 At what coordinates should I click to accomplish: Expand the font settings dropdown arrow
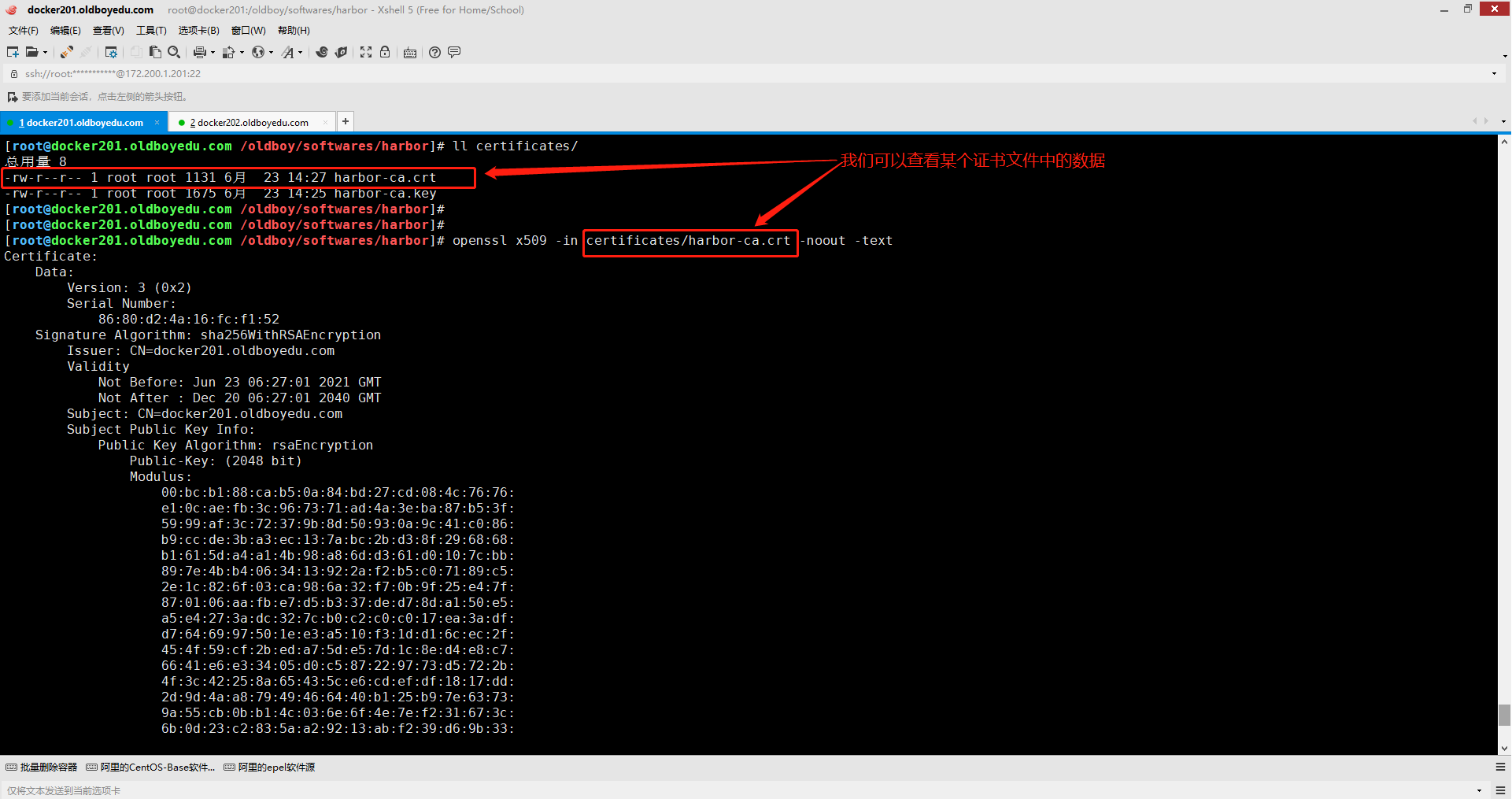click(x=300, y=53)
